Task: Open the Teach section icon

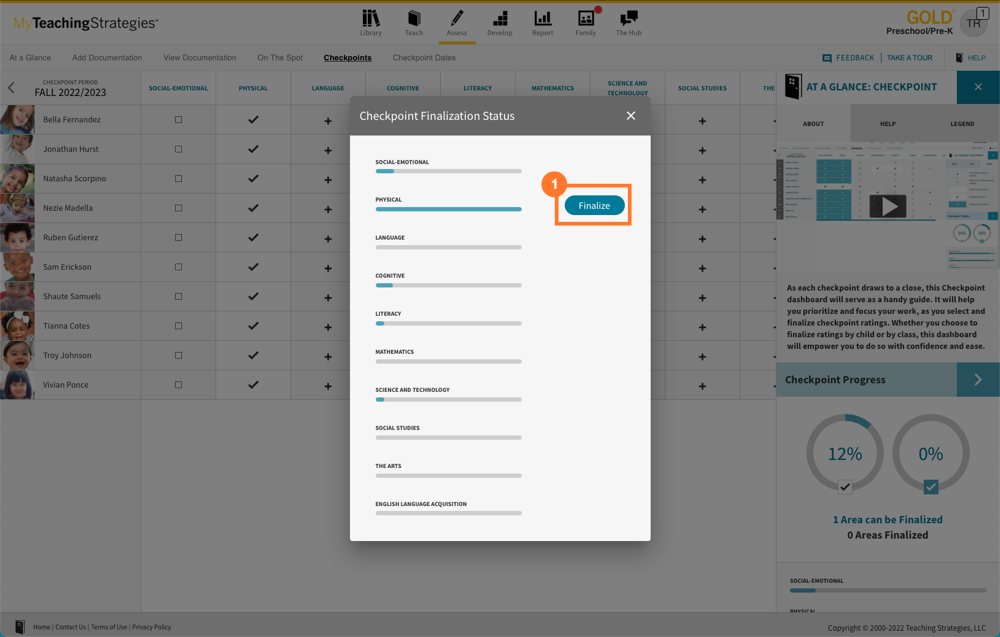Action: 414,22
